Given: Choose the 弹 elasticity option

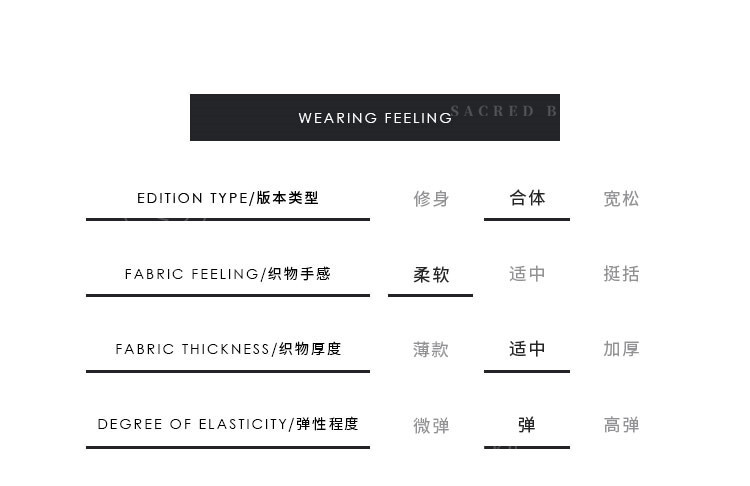Looking at the screenshot, I should (527, 425).
